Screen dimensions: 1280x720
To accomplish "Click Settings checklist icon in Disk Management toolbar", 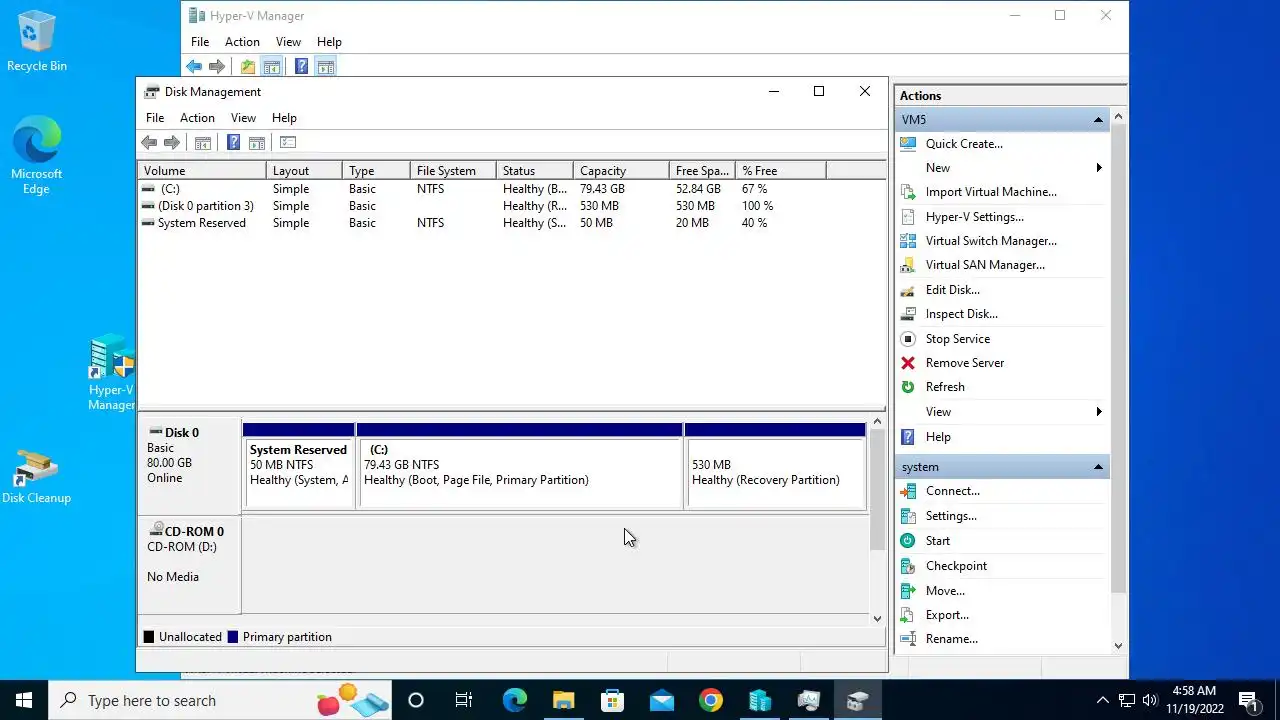I will (x=288, y=143).
